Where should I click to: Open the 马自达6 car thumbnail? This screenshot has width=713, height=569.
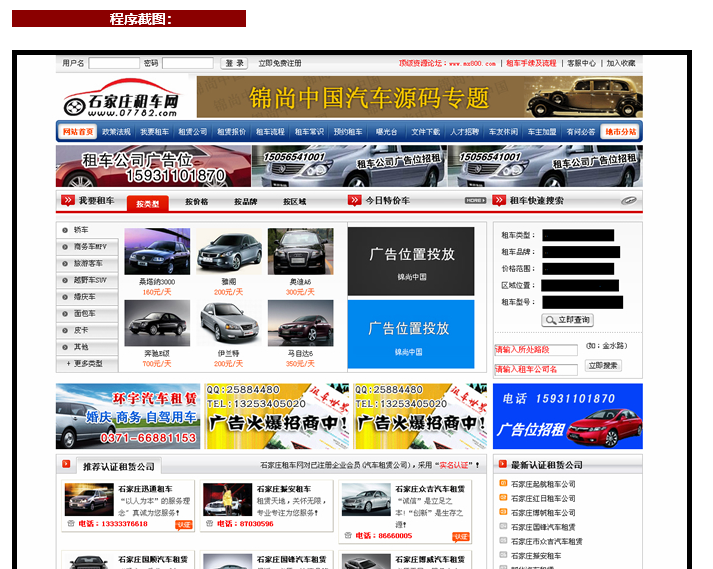pos(300,323)
